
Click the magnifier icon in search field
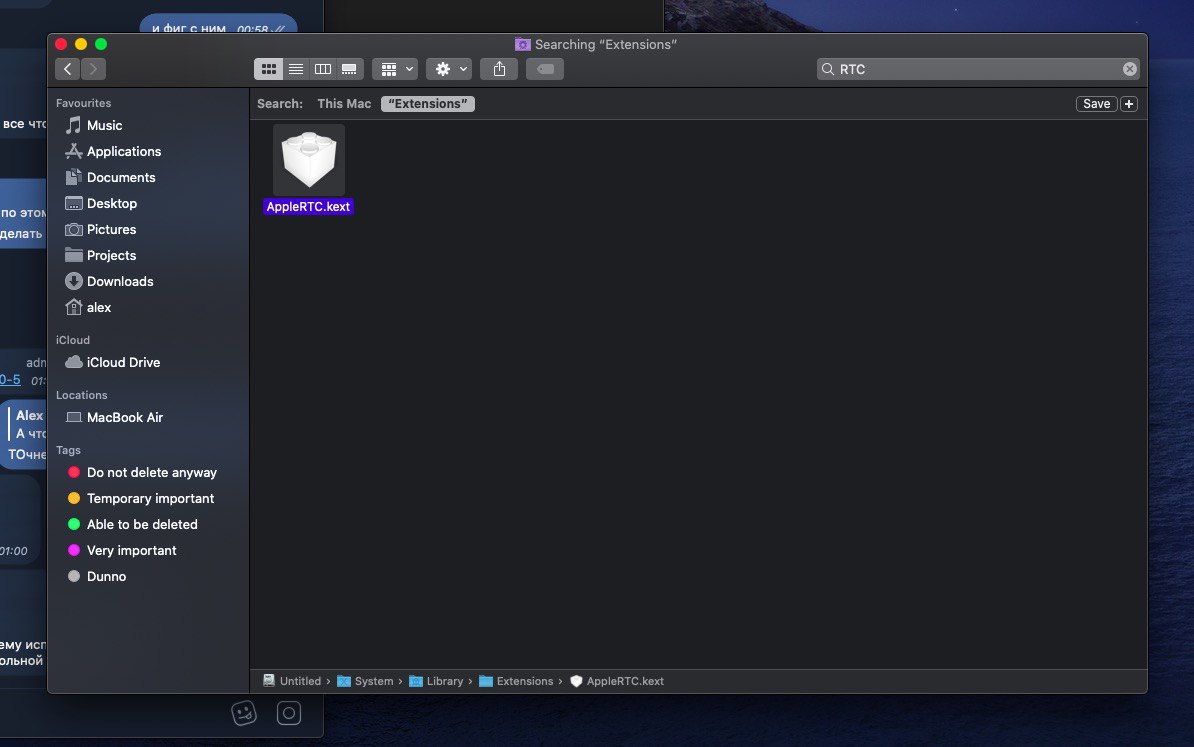point(828,69)
